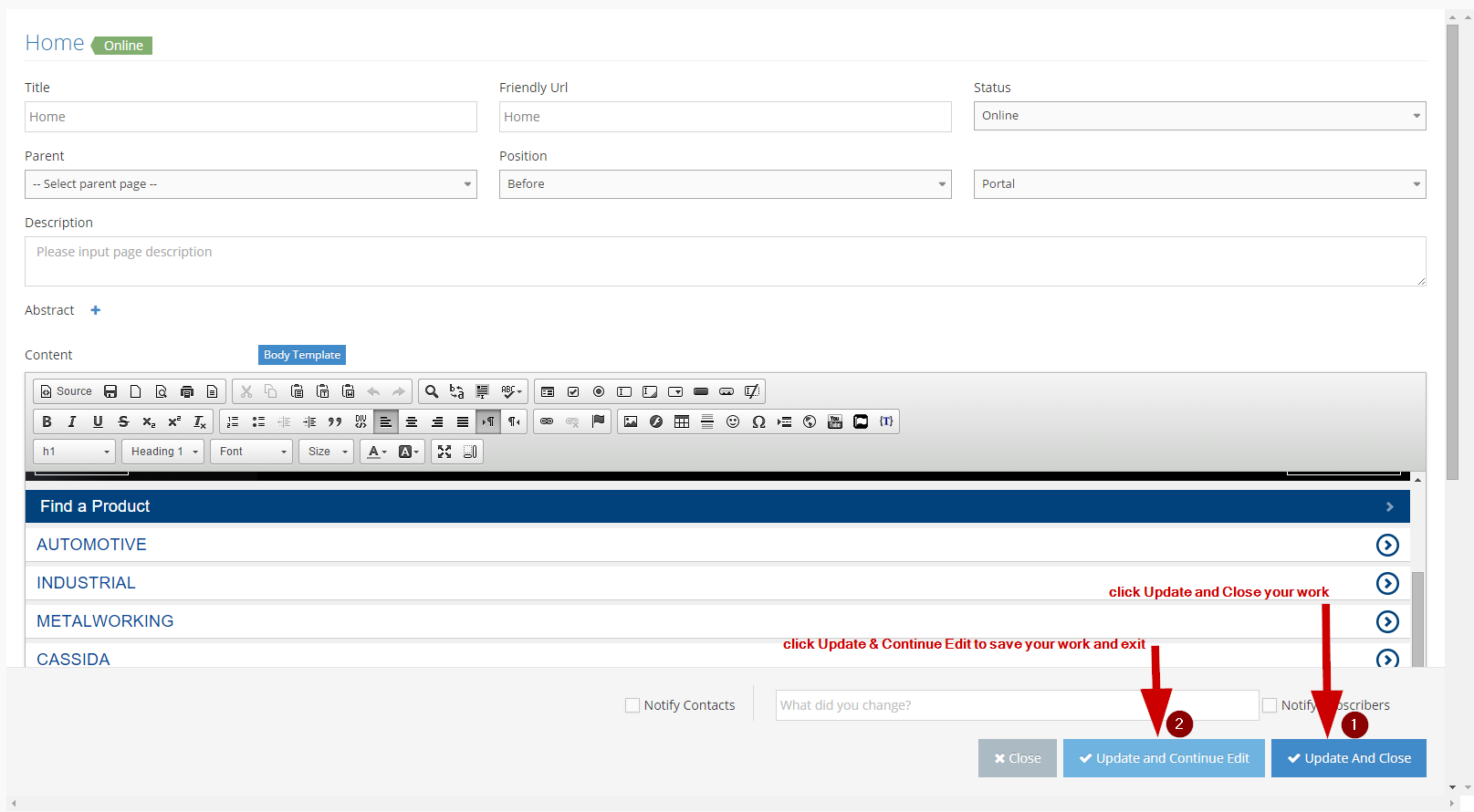Toggle Source view in the editor

[66, 391]
